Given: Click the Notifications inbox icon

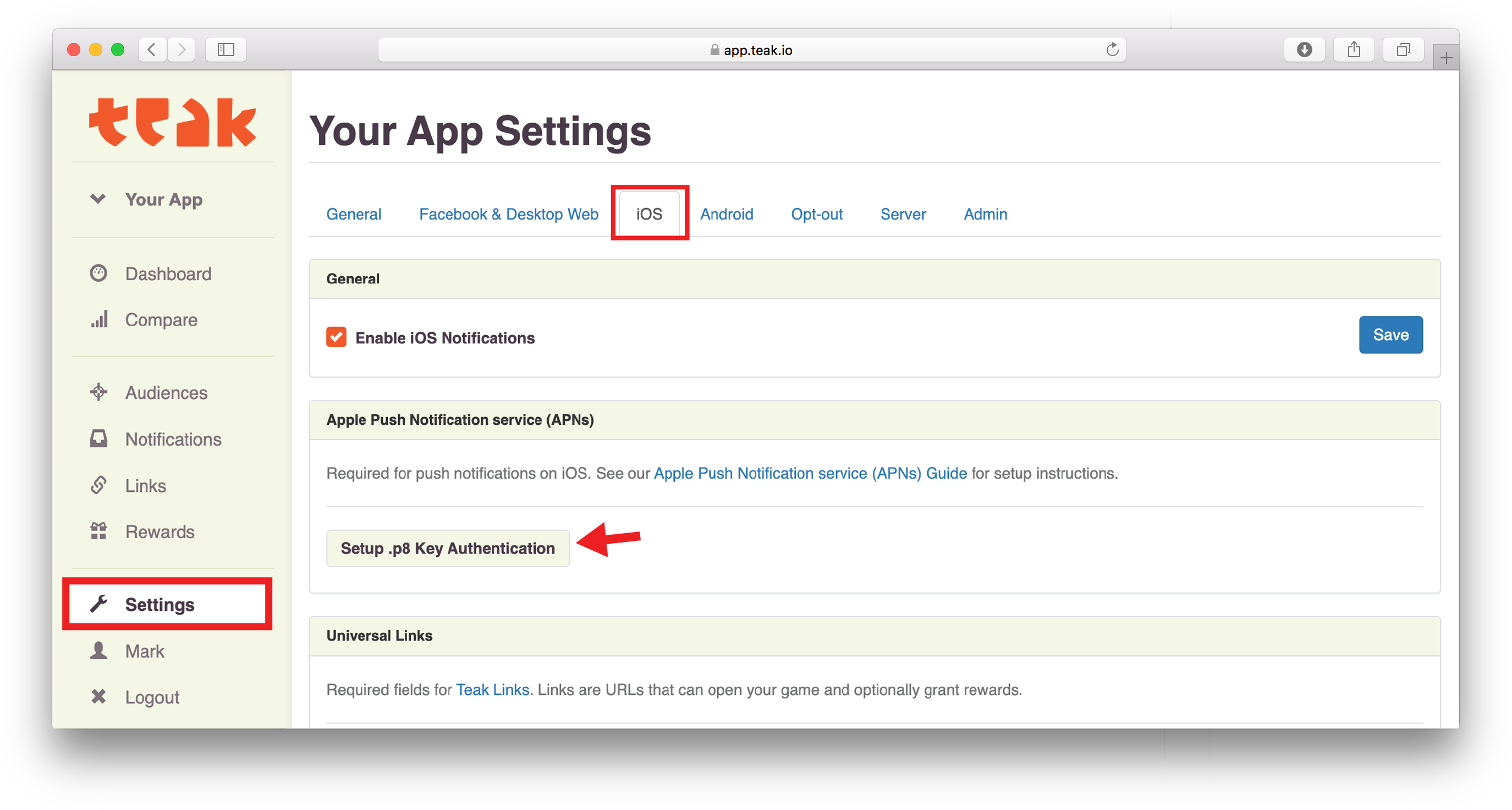Looking at the screenshot, I should [x=98, y=438].
